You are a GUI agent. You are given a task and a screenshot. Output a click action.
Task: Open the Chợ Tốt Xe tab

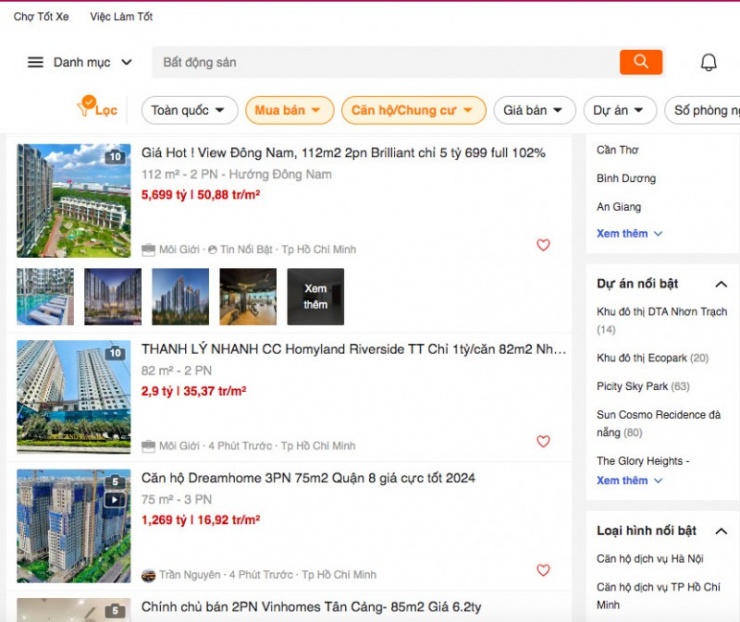click(41, 17)
